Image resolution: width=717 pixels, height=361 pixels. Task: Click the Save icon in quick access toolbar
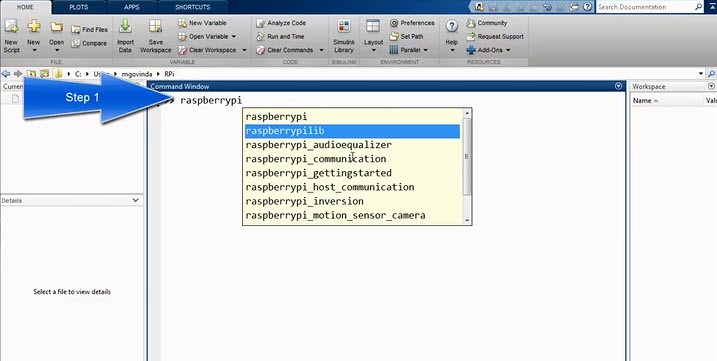click(493, 7)
